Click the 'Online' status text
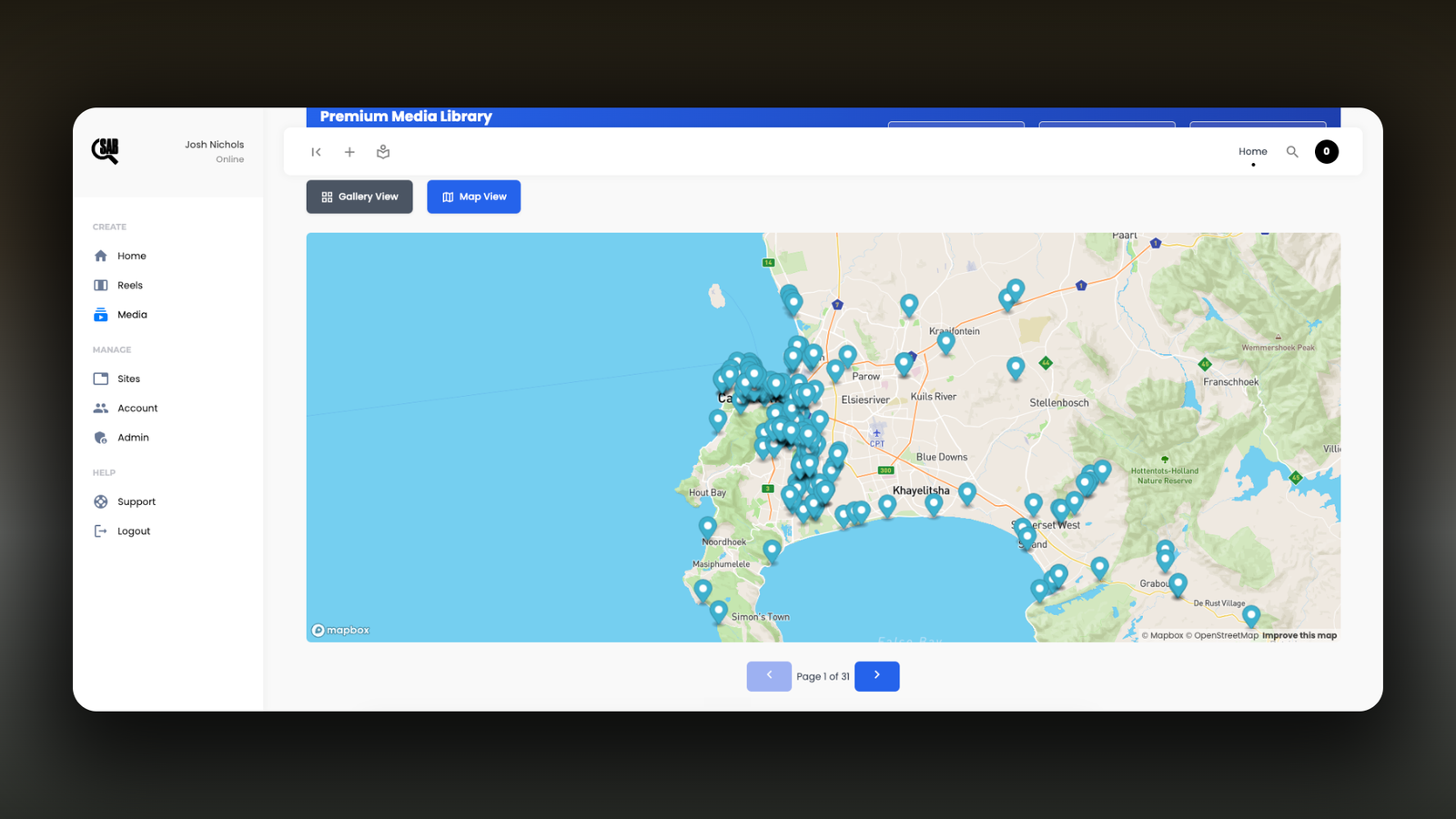This screenshot has width=1456, height=819. pyautogui.click(x=230, y=159)
